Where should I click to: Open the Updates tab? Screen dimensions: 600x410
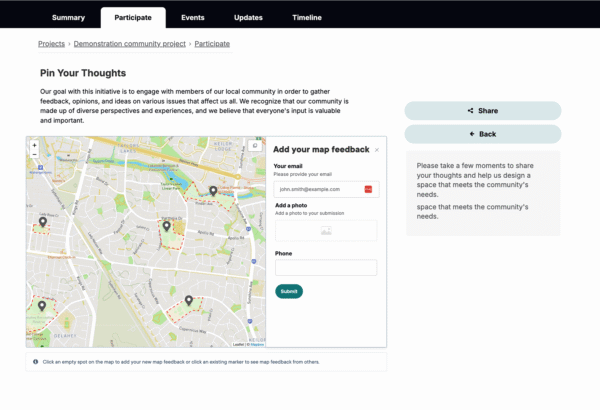coord(248,17)
